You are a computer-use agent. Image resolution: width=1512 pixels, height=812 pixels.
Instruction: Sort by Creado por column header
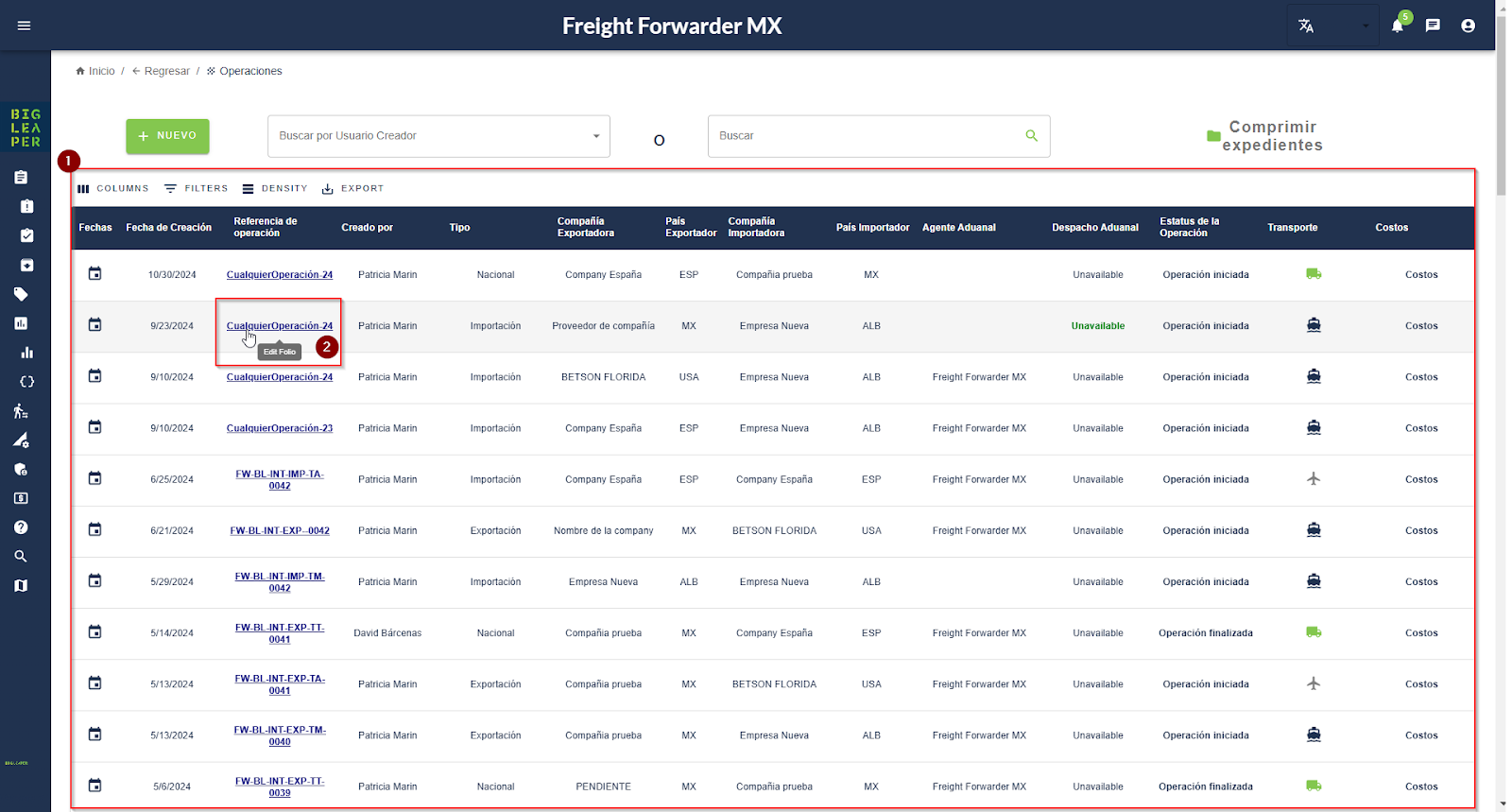368,228
